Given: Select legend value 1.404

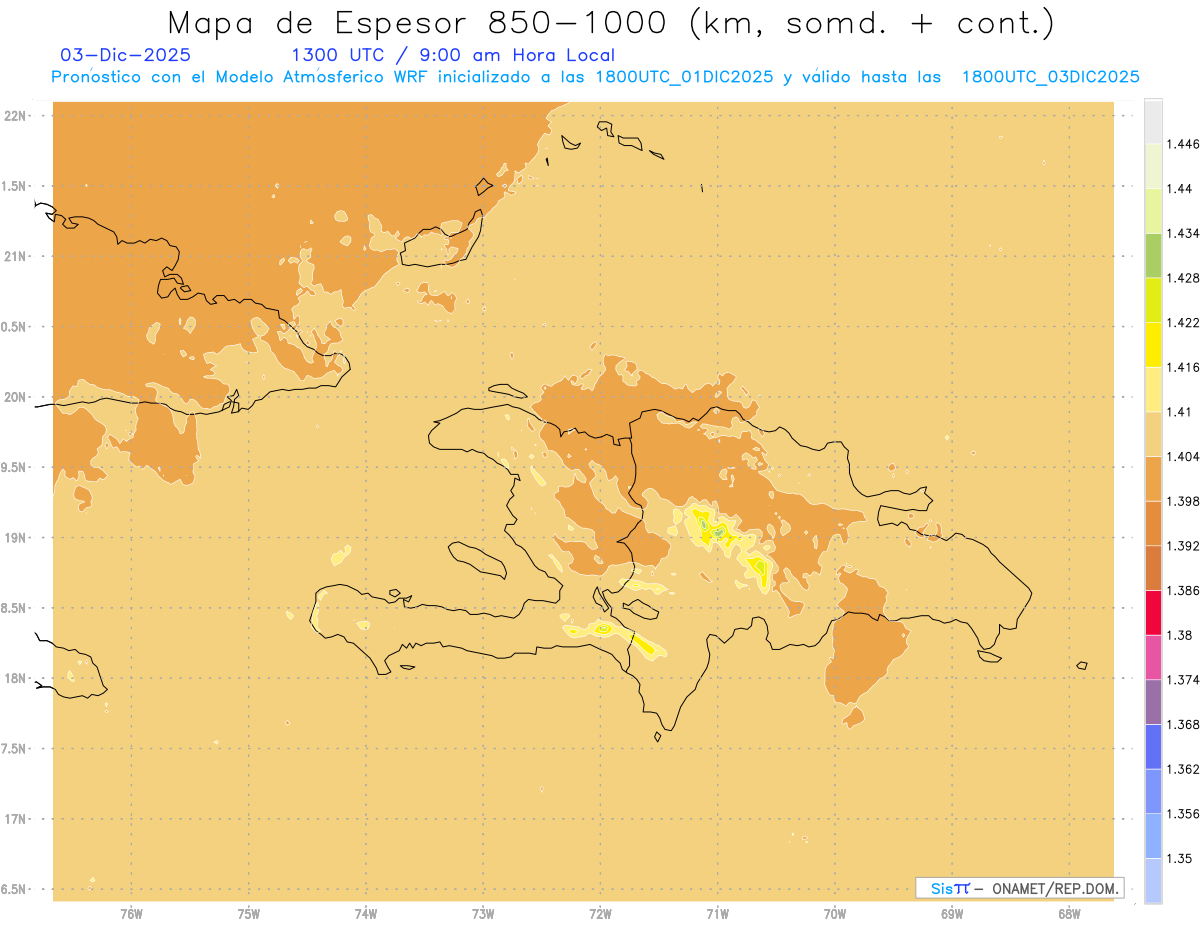Looking at the screenshot, I should coord(1182,456).
